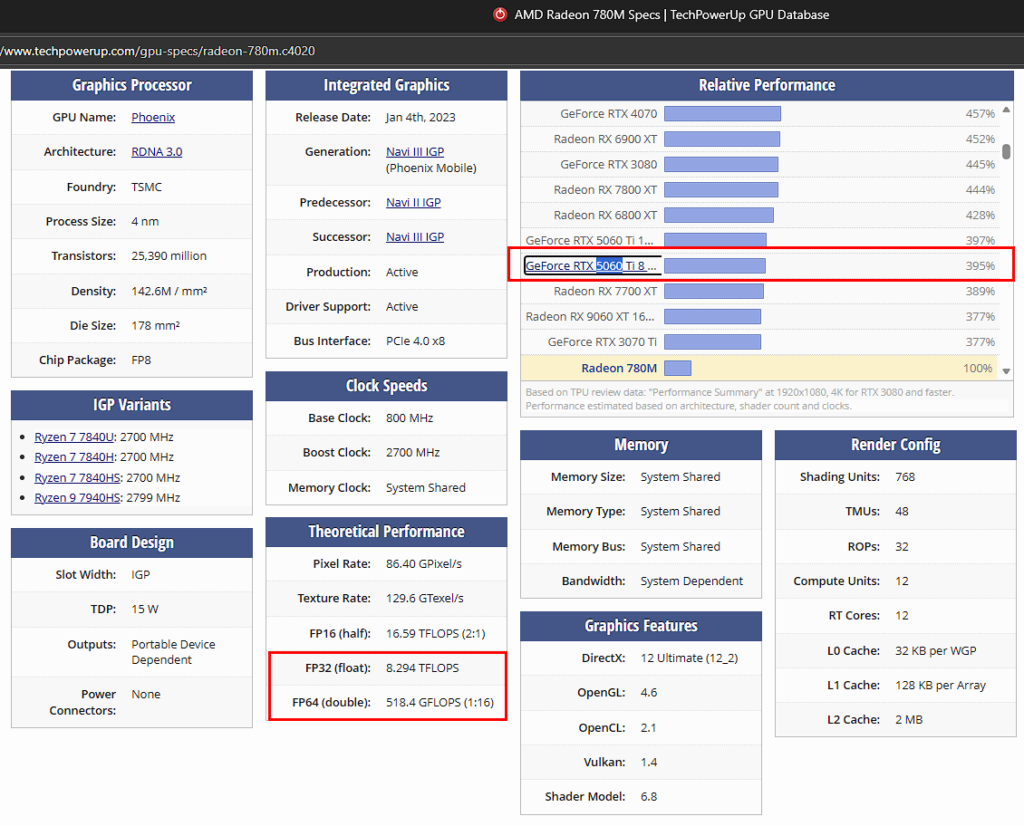Open the Ryzen 9 7940HS variant link
Image resolution: width=1024 pixels, height=826 pixels.
click(x=78, y=498)
